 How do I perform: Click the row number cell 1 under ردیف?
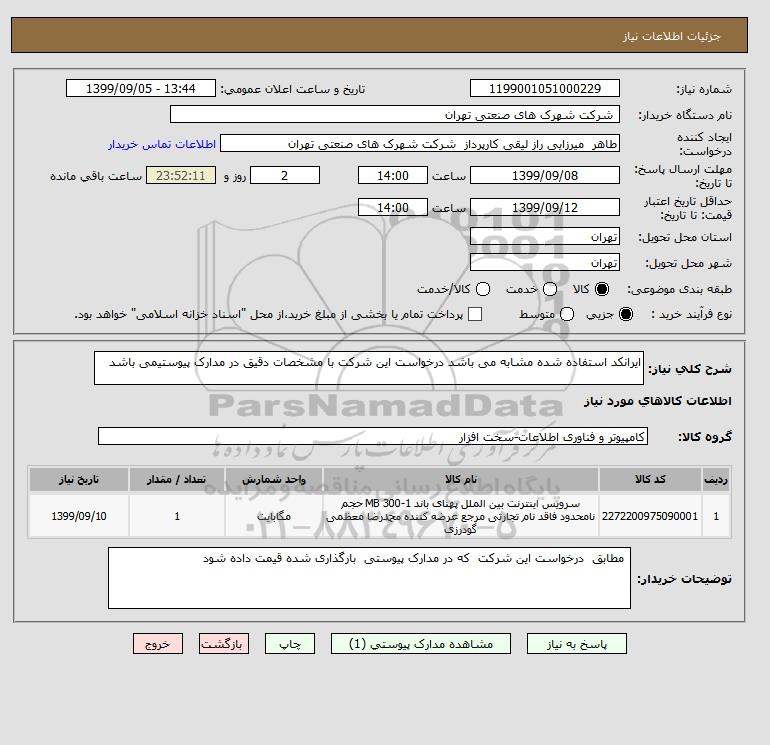click(716, 516)
